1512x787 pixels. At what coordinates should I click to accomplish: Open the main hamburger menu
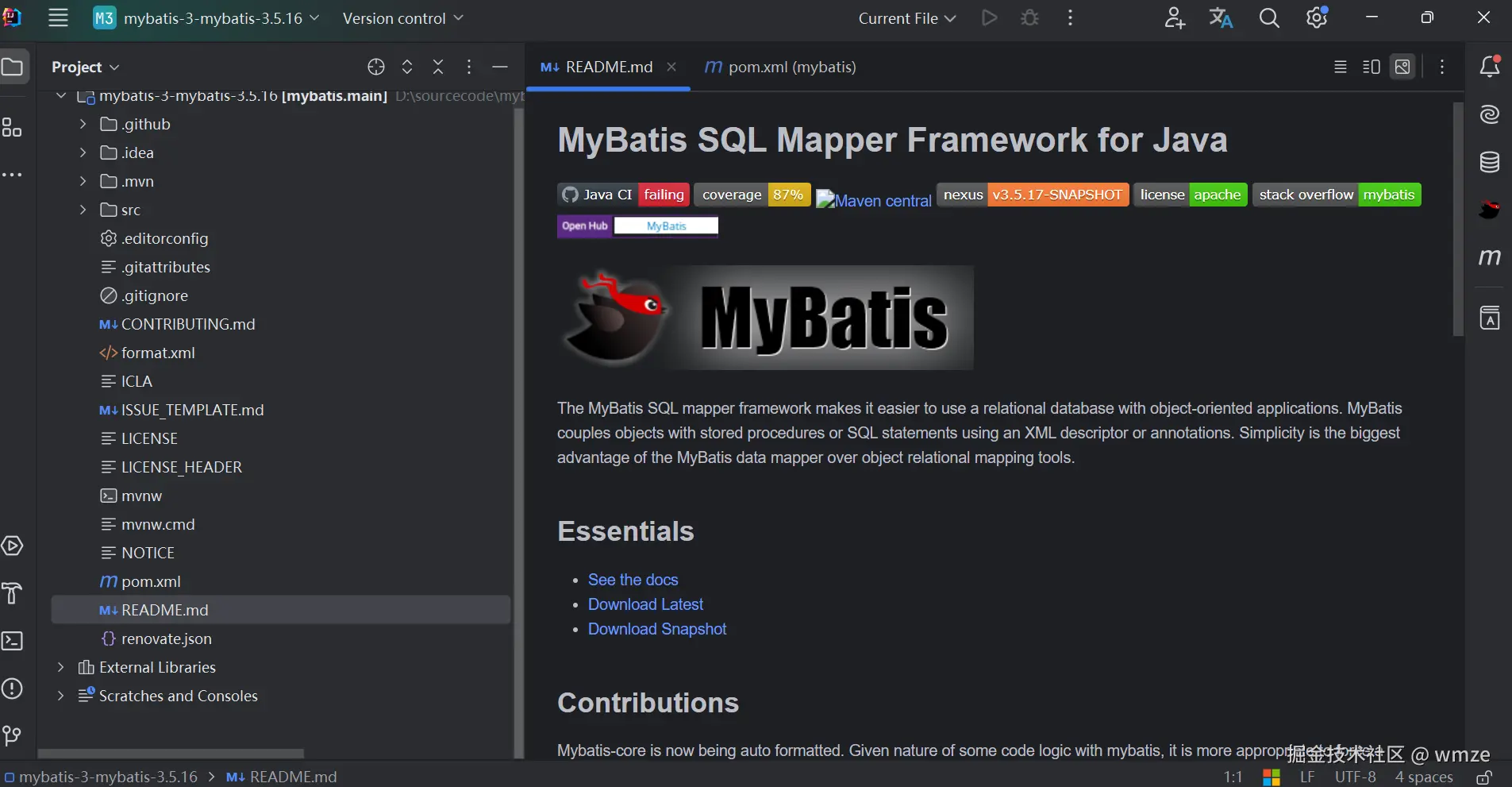58,18
